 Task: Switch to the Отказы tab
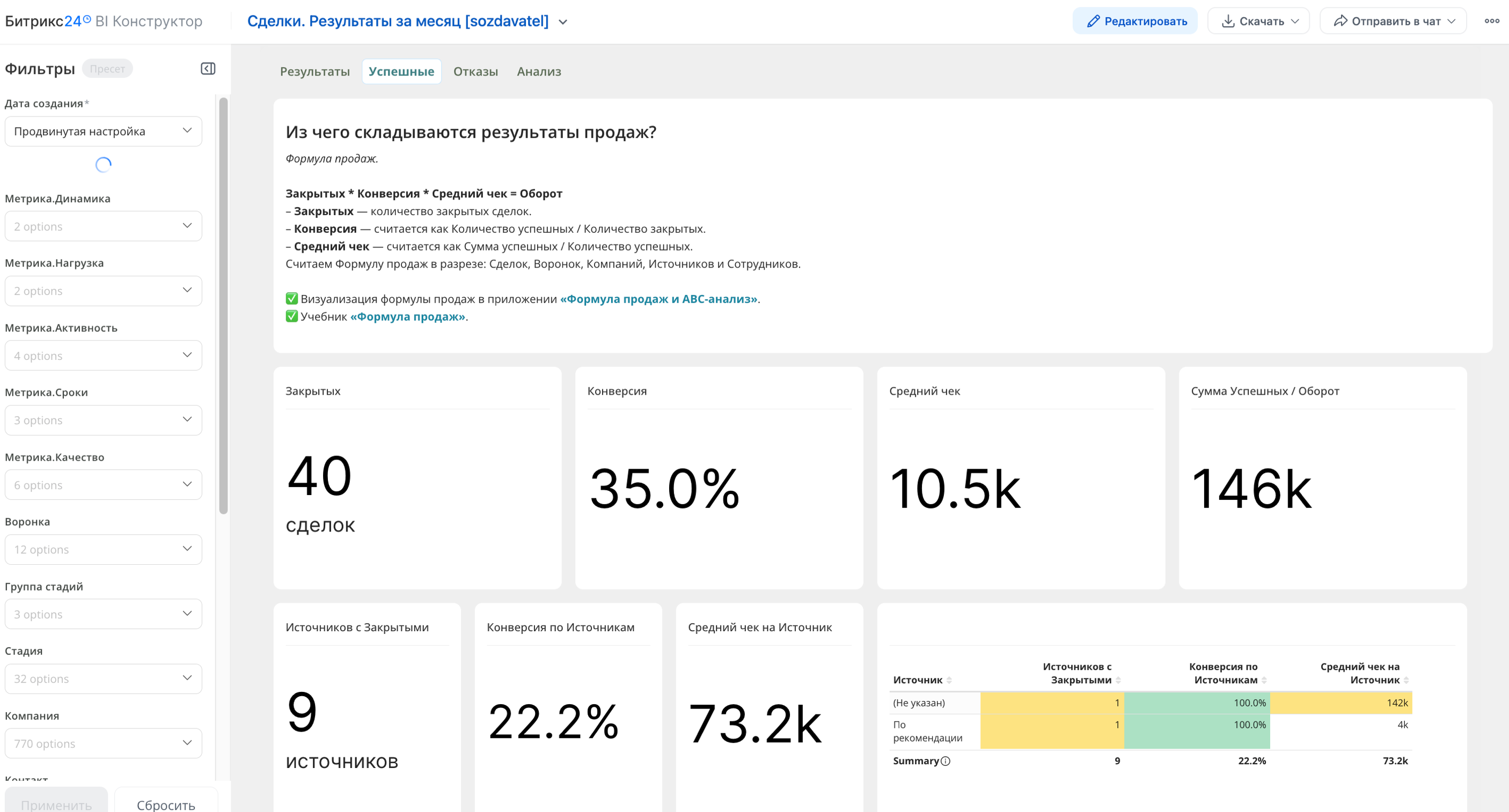tap(475, 71)
